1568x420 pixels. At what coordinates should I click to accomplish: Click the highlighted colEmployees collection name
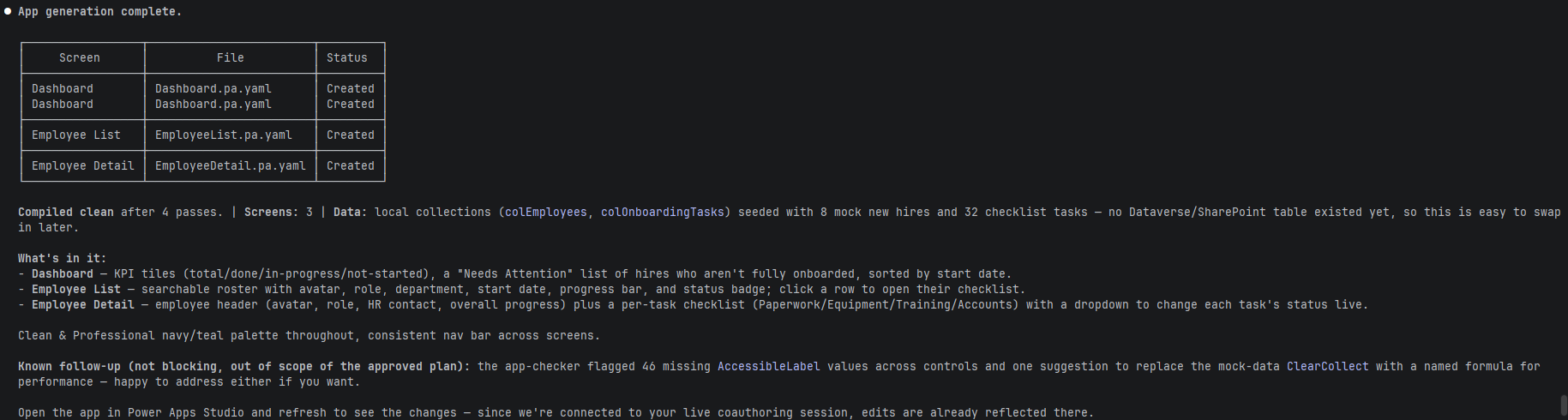(x=546, y=212)
